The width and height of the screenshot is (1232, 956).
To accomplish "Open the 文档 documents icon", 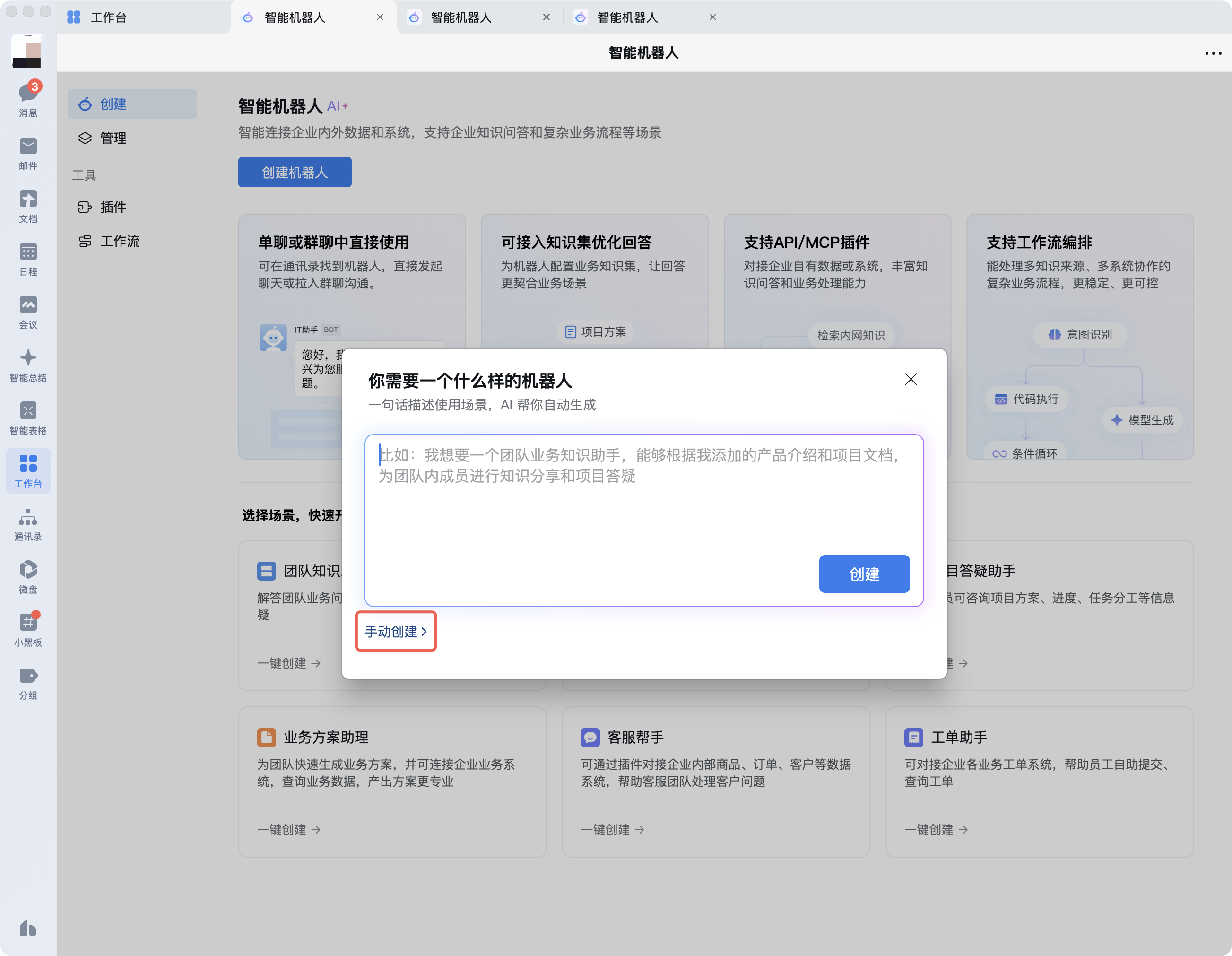I will [27, 200].
